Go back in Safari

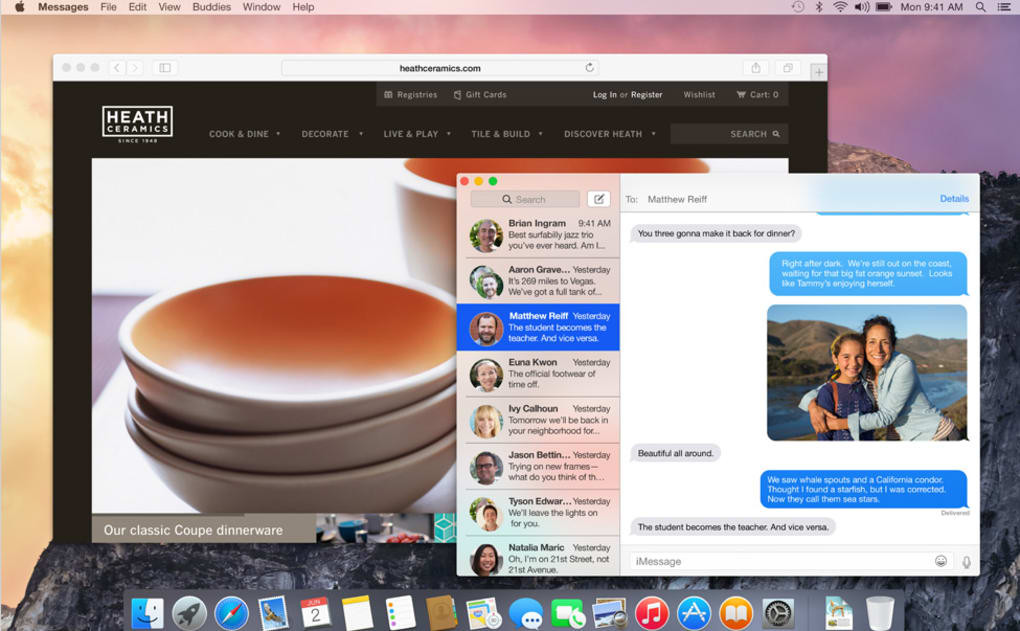(x=116, y=68)
